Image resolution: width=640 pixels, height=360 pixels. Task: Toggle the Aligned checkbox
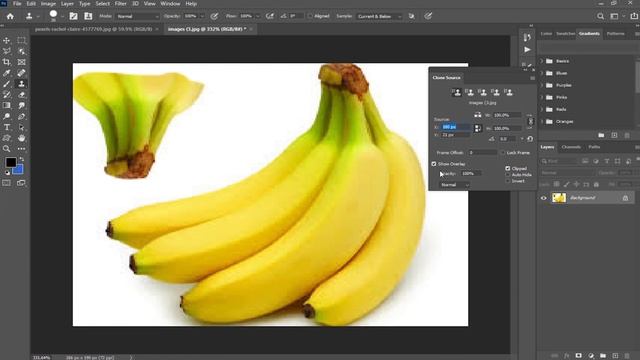[310, 16]
